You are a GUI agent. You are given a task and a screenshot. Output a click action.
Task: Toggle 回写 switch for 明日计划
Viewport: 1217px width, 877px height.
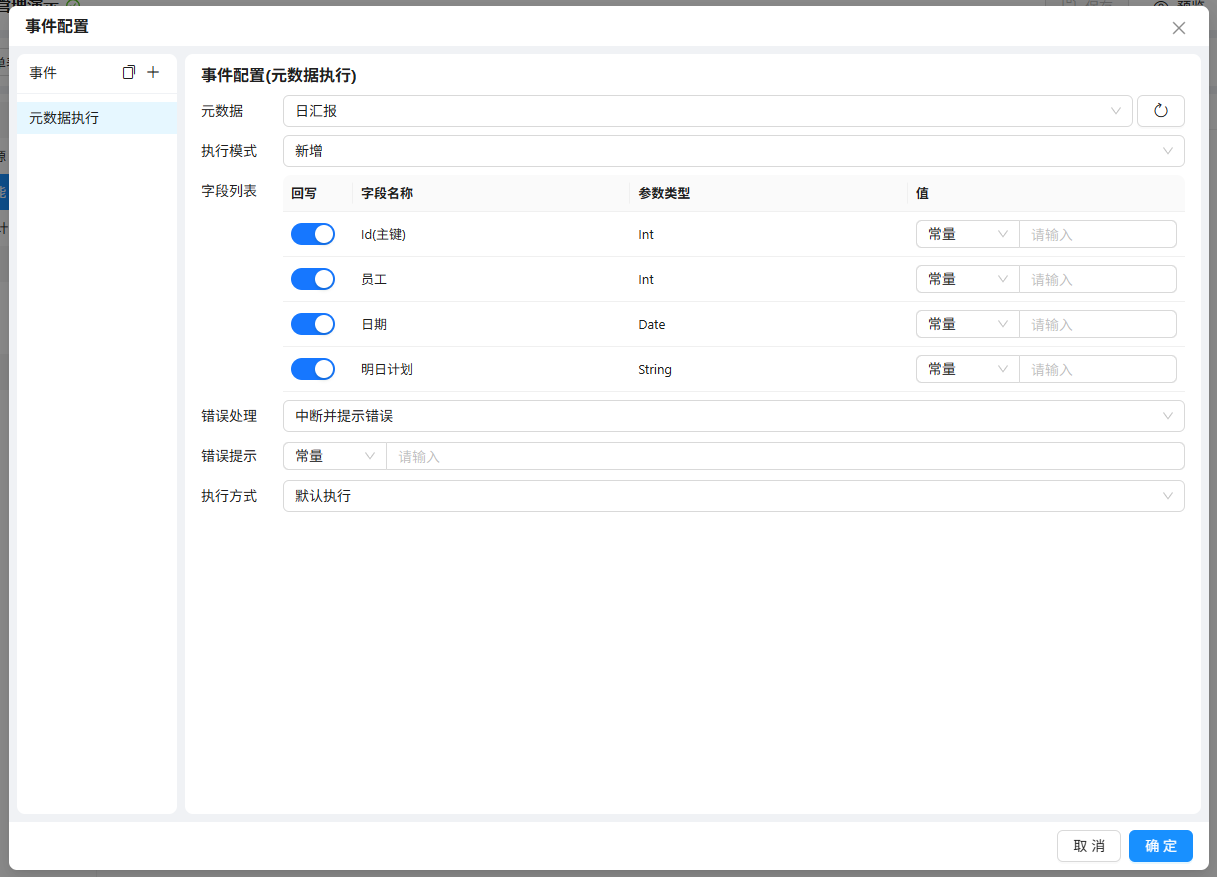(x=313, y=369)
